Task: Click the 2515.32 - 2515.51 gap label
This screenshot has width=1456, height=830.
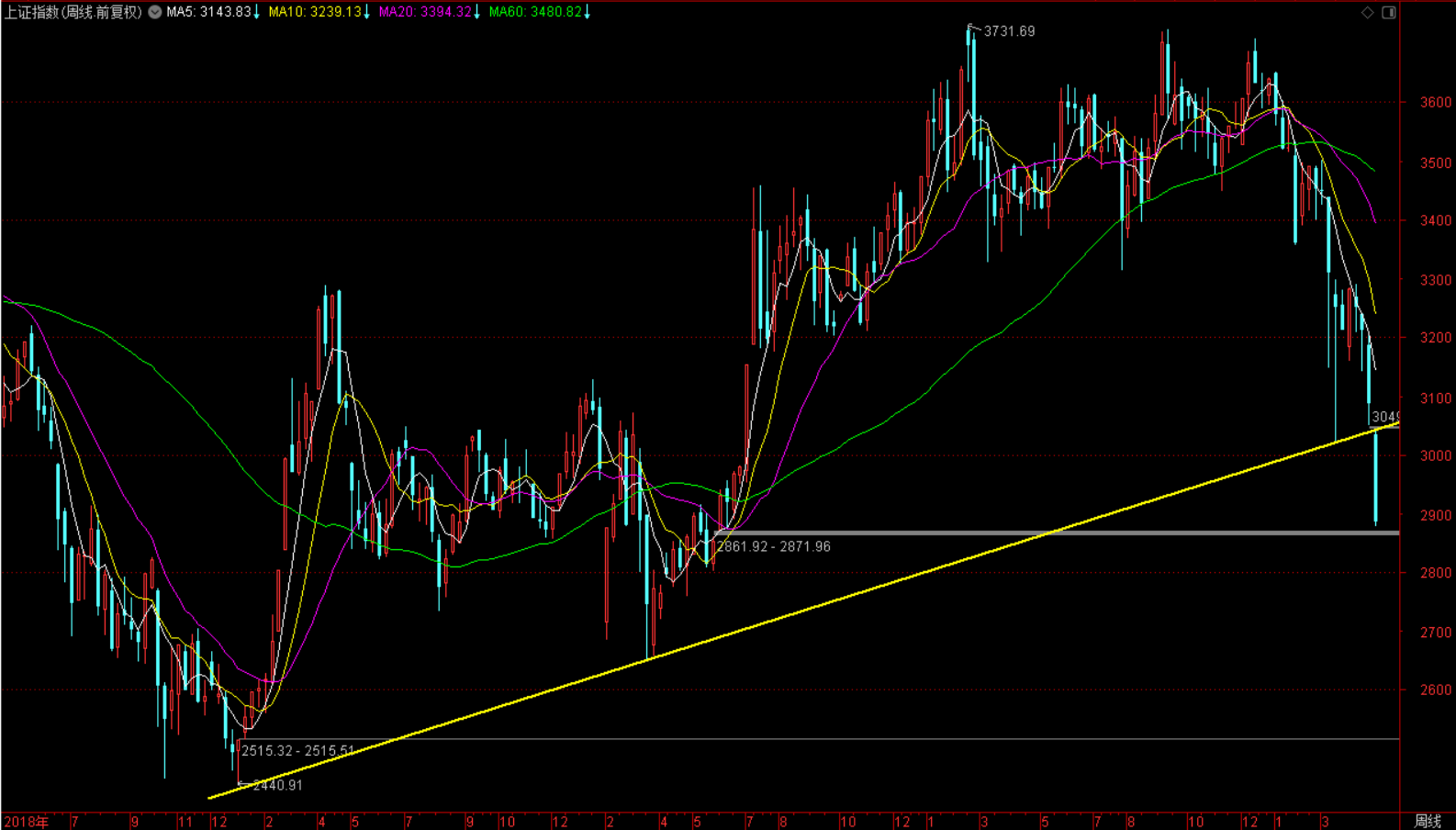Action: [x=297, y=750]
